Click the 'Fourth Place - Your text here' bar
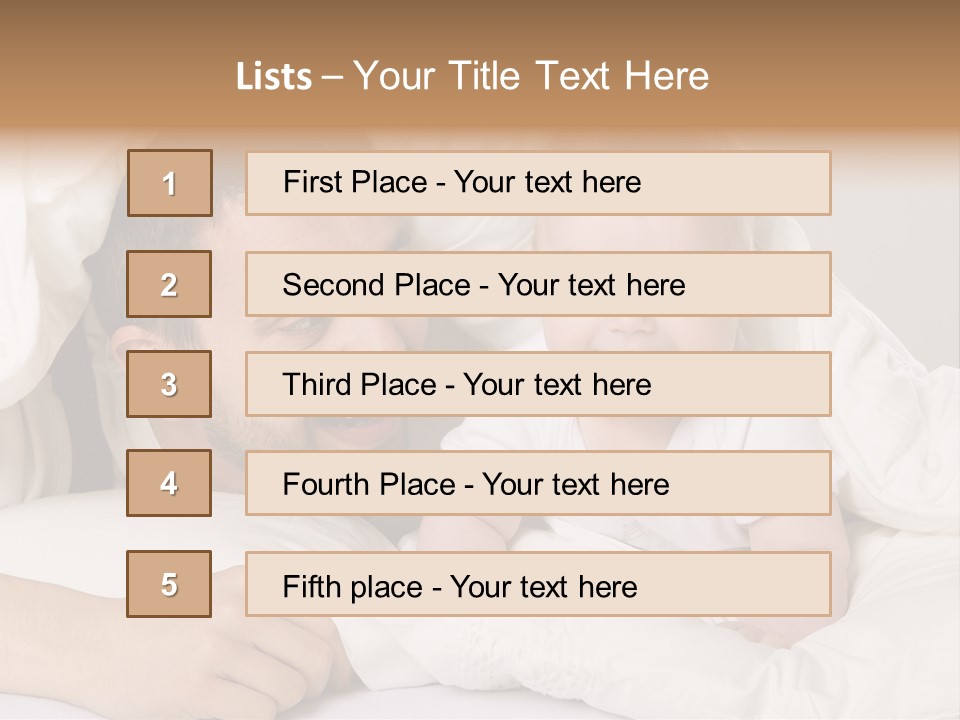The height and width of the screenshot is (720, 960). pyautogui.click(x=538, y=483)
